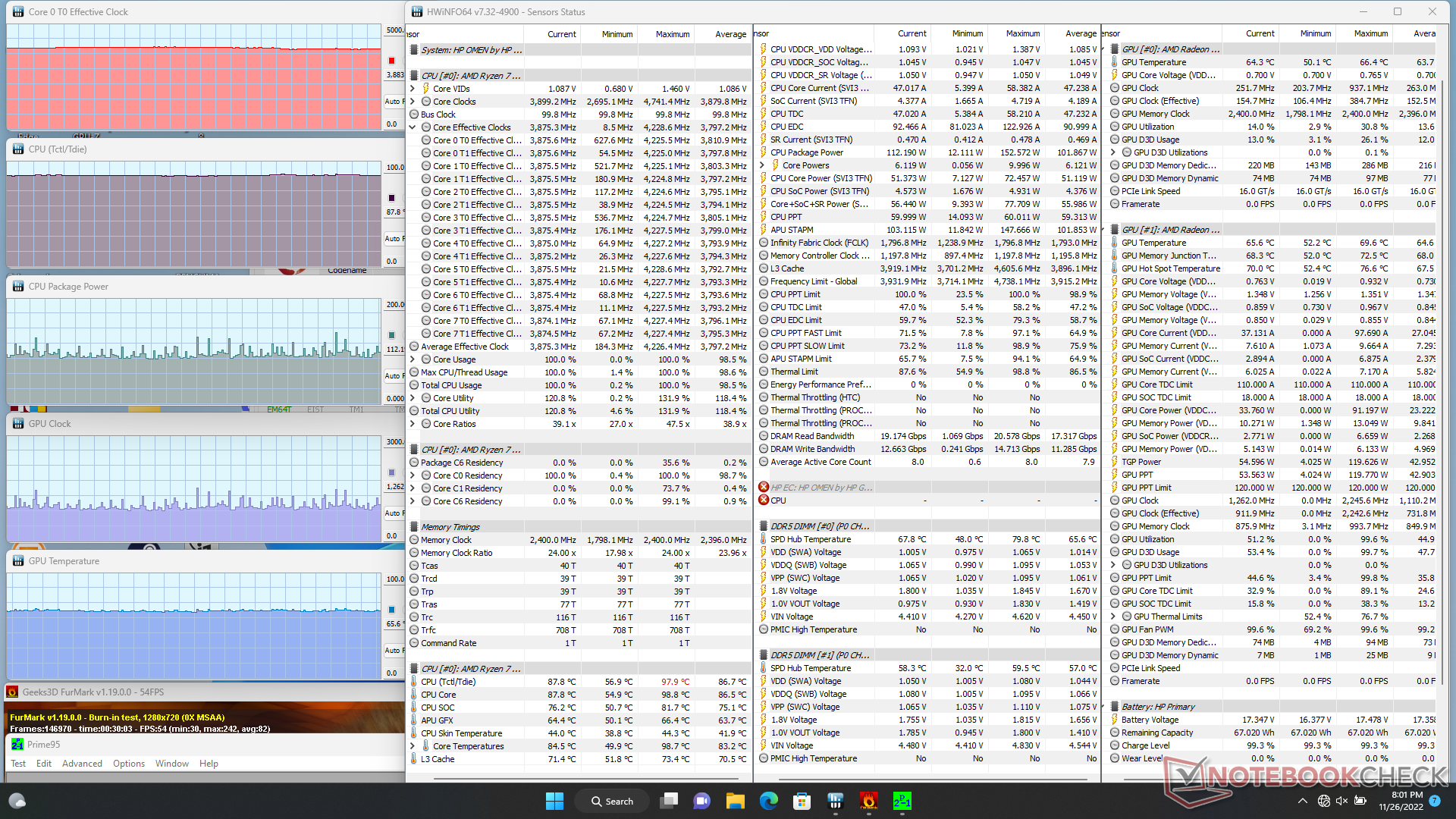Click the taskbar Search box
The width and height of the screenshot is (1456, 819).
point(613,801)
